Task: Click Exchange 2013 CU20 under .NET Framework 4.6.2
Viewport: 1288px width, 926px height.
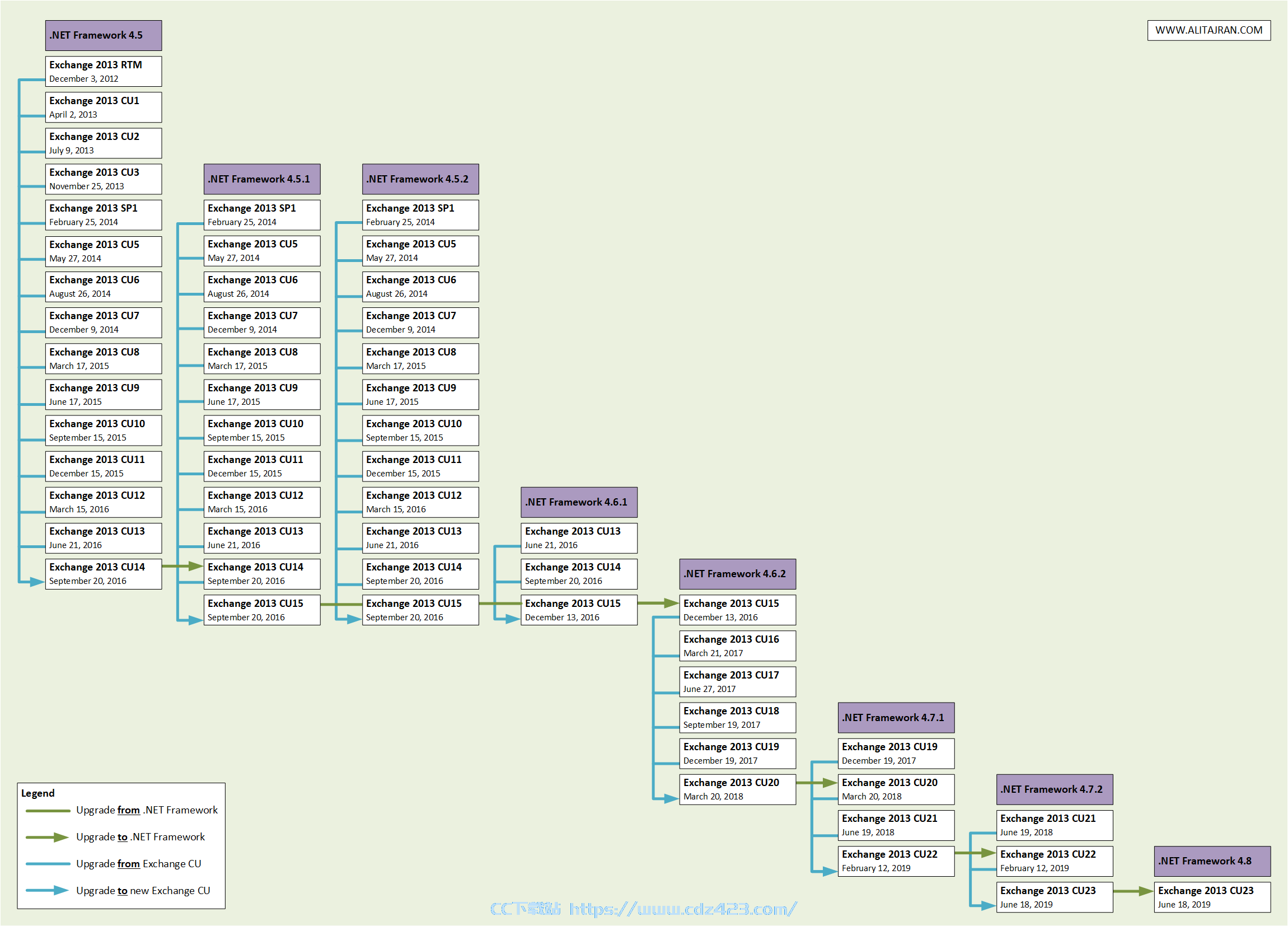Action: click(x=737, y=789)
